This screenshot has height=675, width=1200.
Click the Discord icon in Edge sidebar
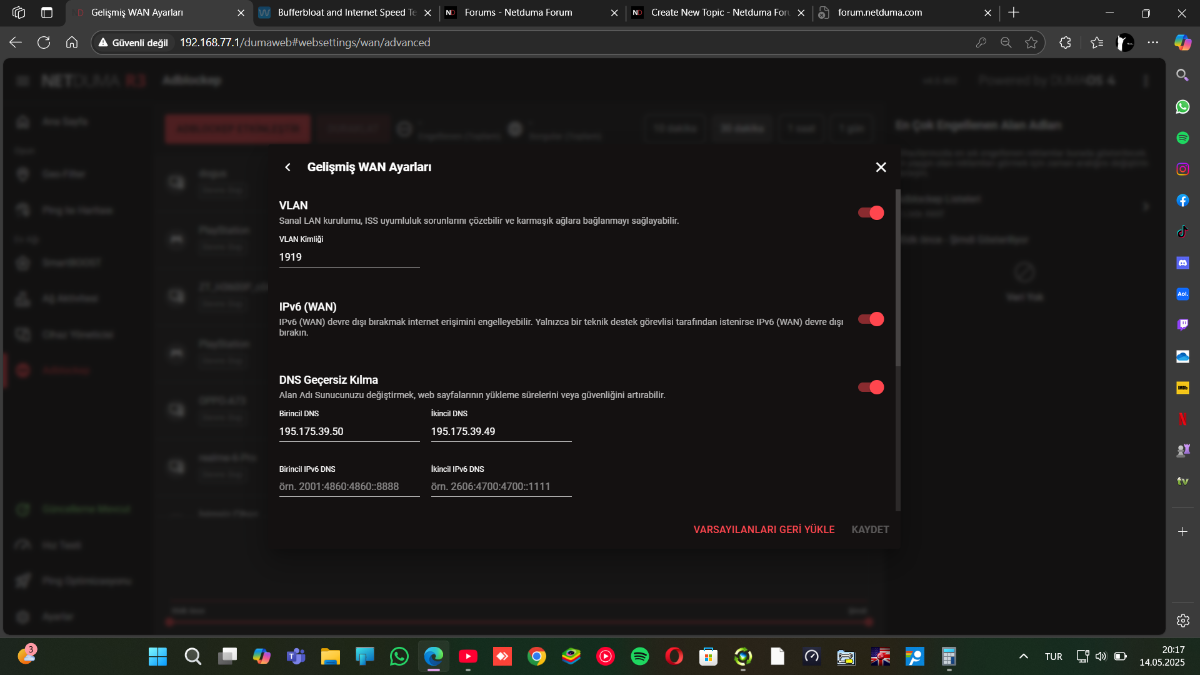[1183, 263]
